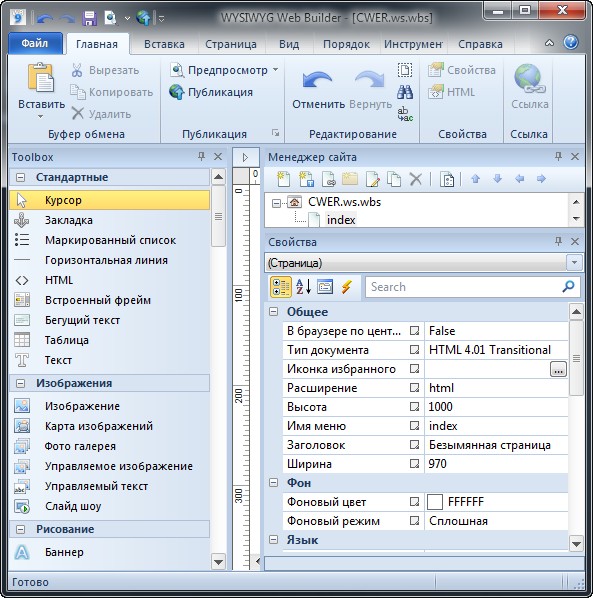Collapse the Общее properties section
Viewport: 593px width, 598px height.
(x=273, y=312)
